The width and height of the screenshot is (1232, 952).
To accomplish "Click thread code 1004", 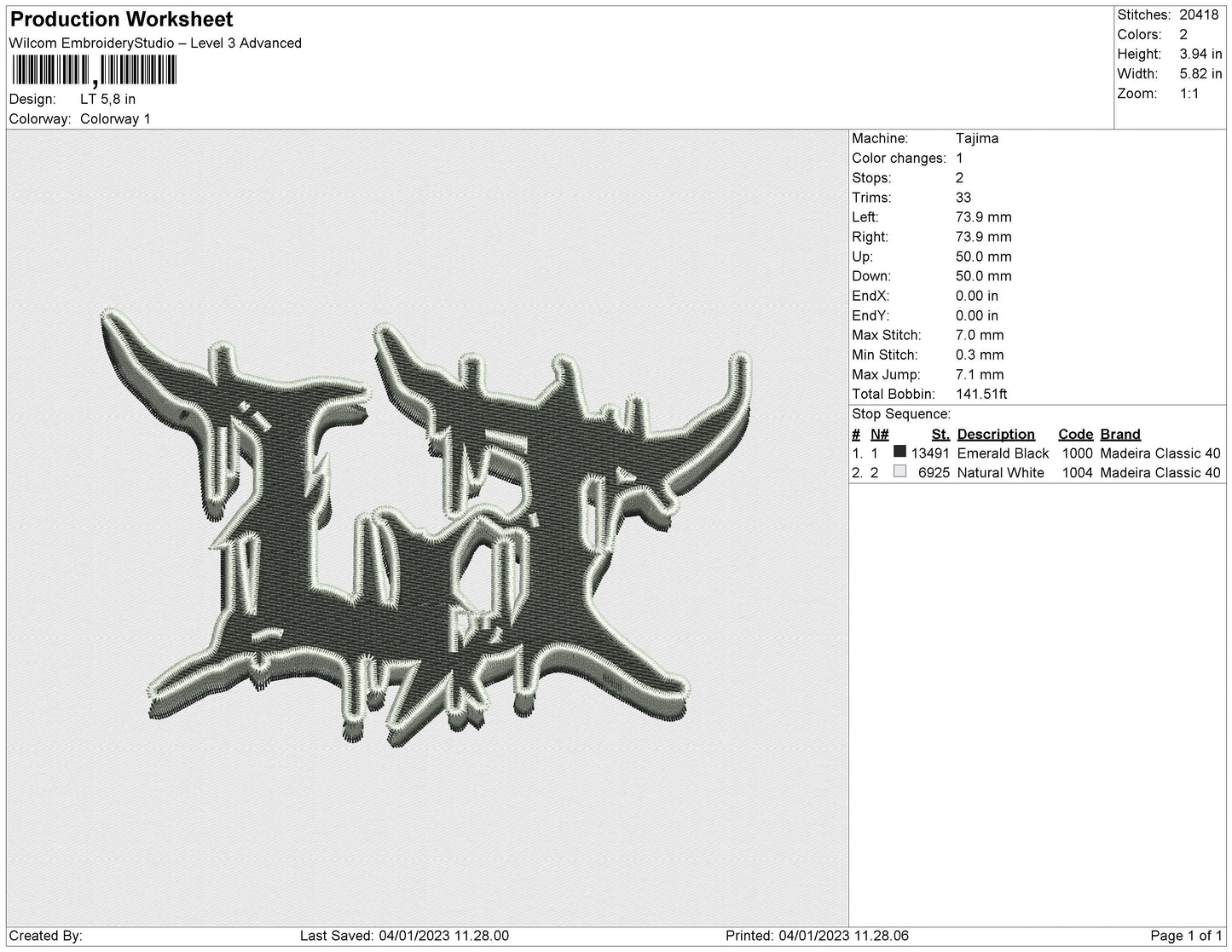I will click(x=1077, y=472).
